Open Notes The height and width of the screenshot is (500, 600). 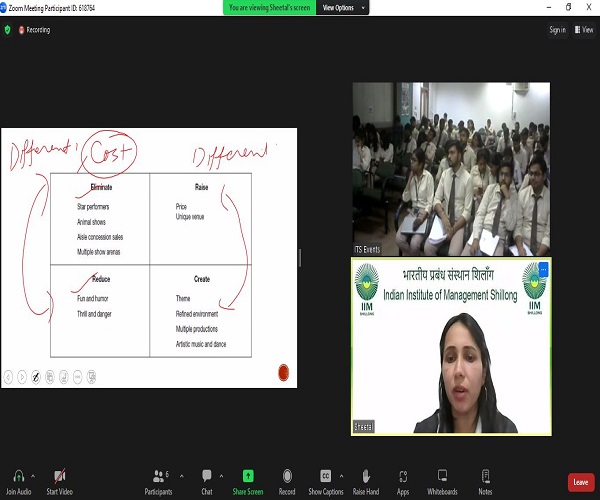(x=485, y=482)
